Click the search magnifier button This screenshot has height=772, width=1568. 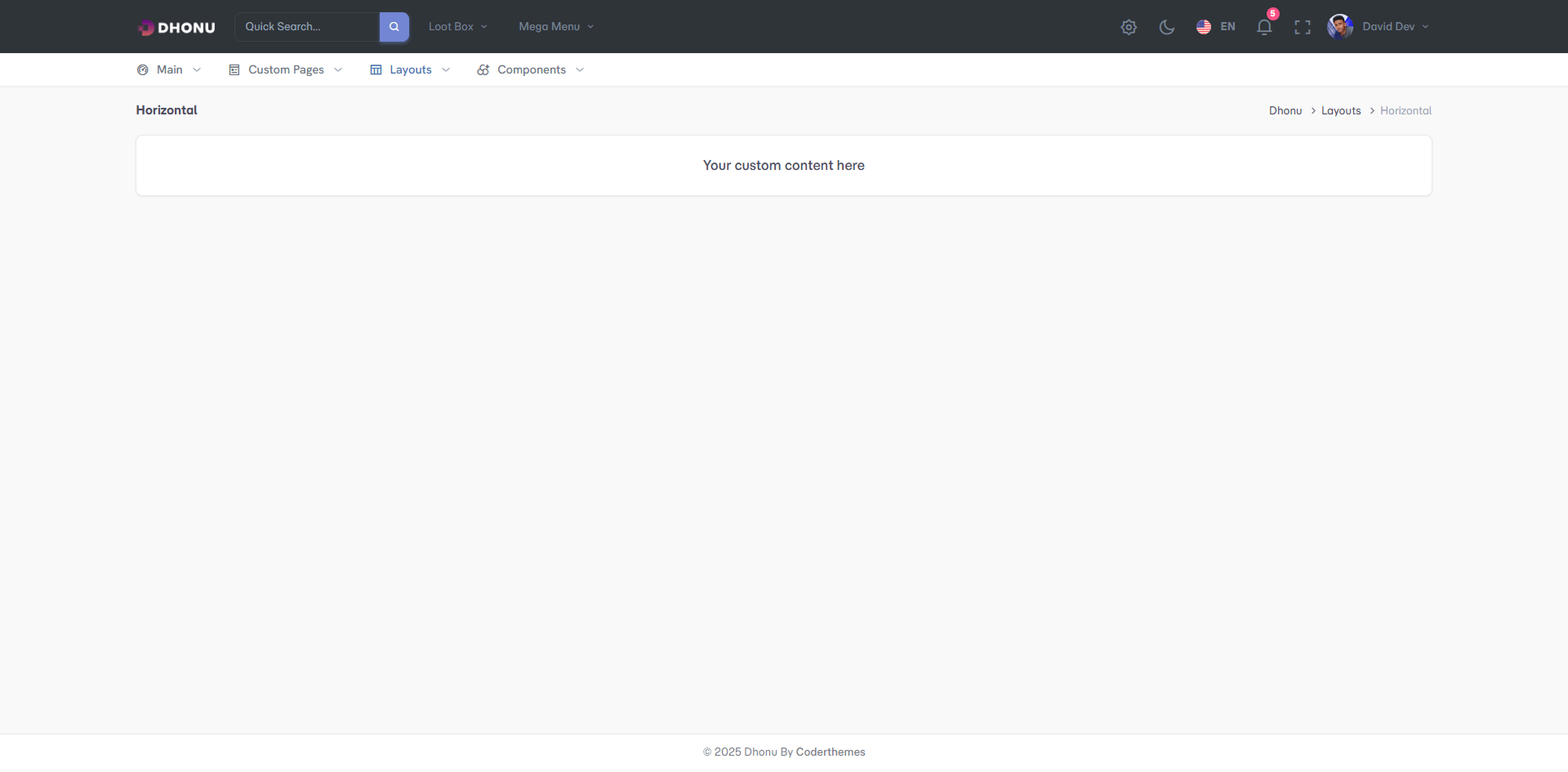coord(394,27)
